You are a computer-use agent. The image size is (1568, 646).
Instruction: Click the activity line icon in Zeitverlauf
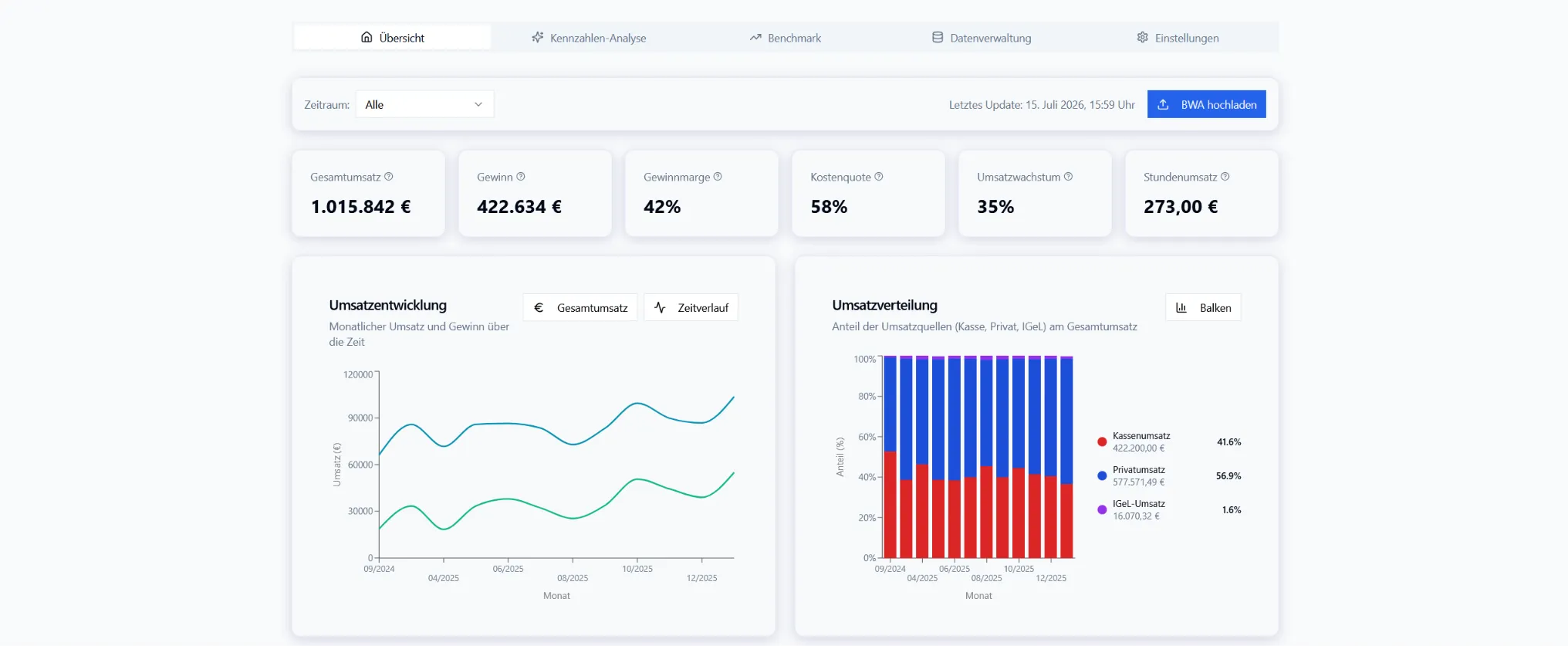coord(660,307)
